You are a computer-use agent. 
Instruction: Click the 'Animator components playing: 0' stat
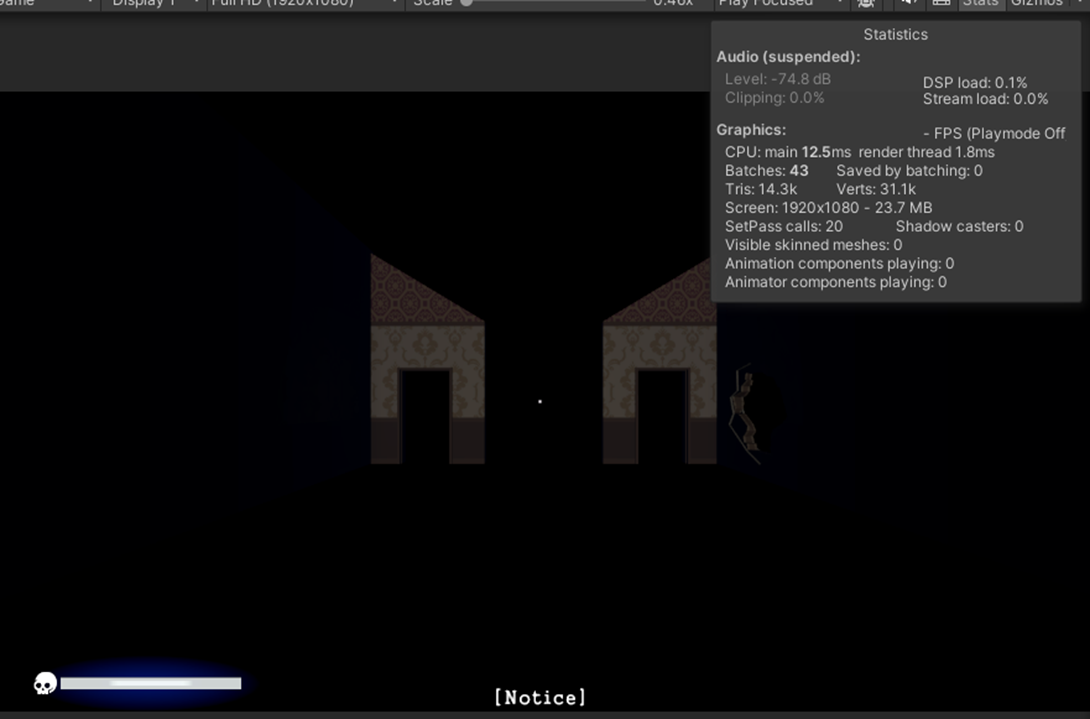tap(836, 282)
